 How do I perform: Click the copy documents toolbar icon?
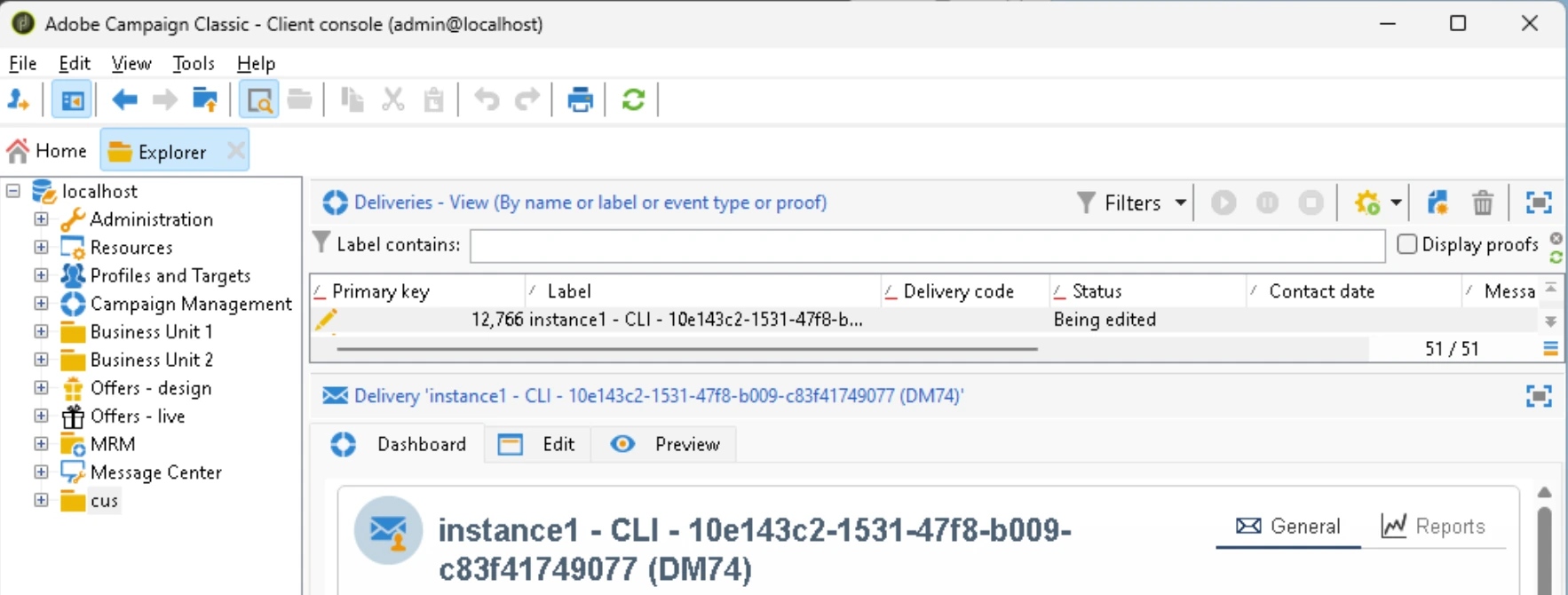tap(352, 100)
